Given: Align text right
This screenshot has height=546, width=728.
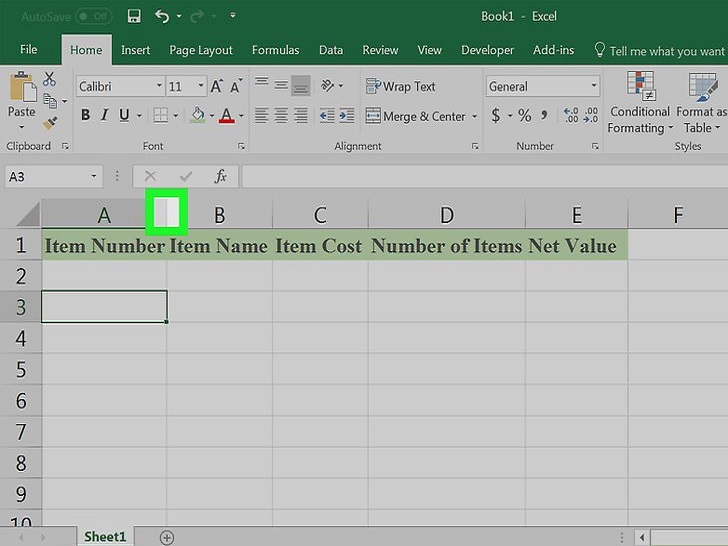Looking at the screenshot, I should pos(301,116).
